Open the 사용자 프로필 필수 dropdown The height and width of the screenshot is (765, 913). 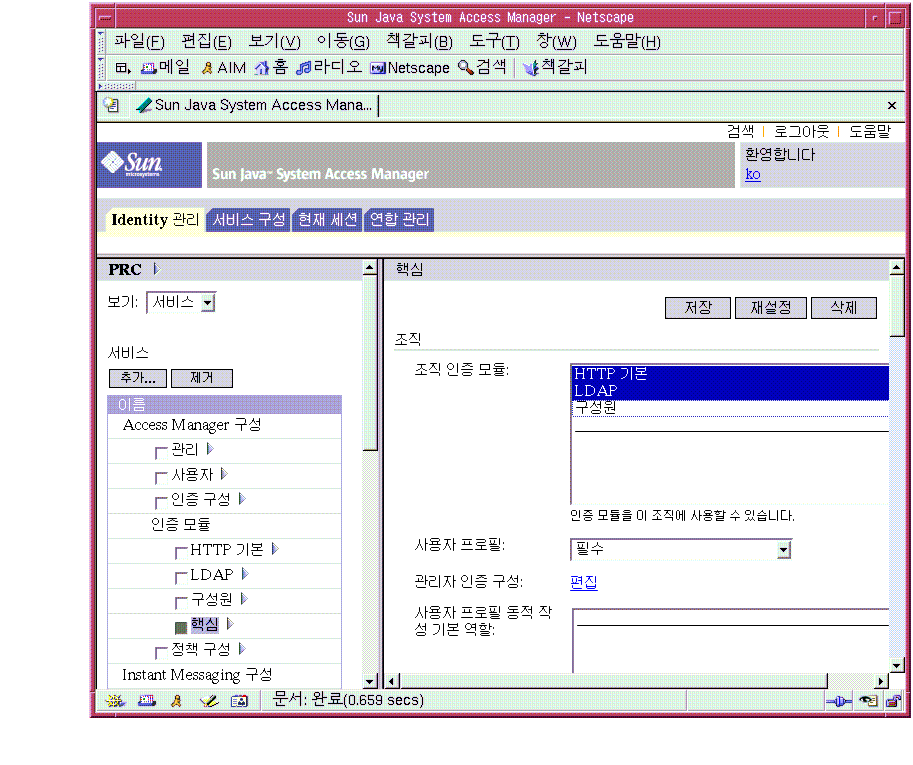[681, 549]
